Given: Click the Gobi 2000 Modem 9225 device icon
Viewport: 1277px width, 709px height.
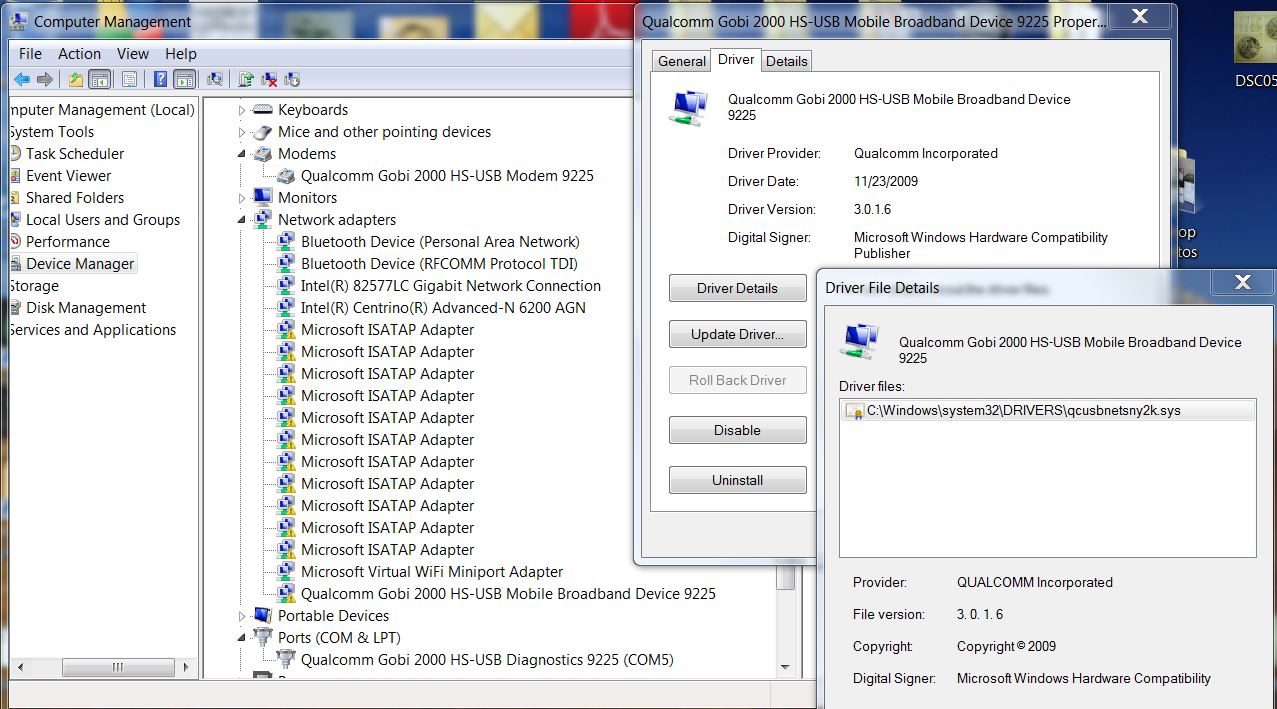Looking at the screenshot, I should coord(286,176).
